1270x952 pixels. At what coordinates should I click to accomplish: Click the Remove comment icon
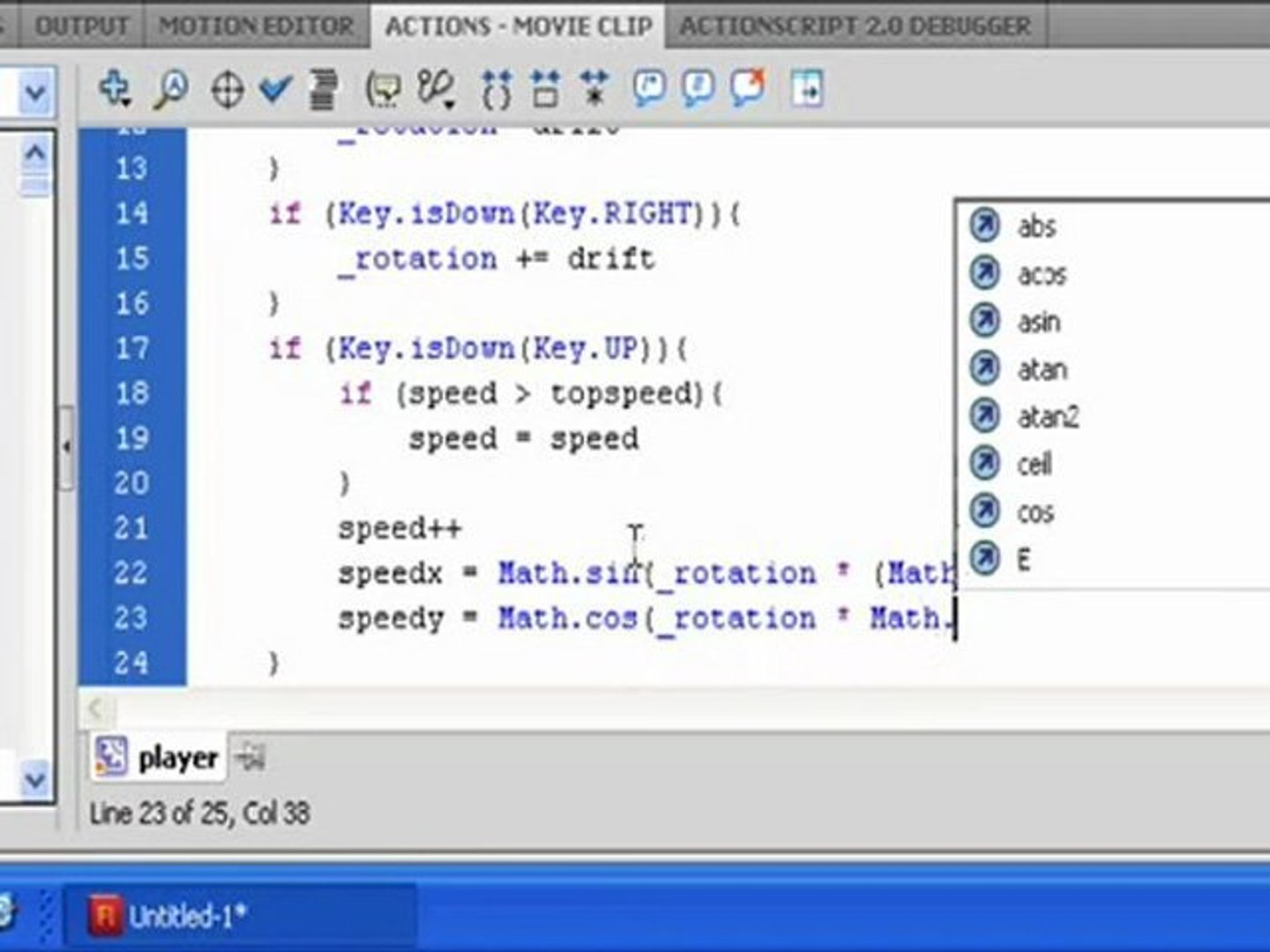pos(748,89)
